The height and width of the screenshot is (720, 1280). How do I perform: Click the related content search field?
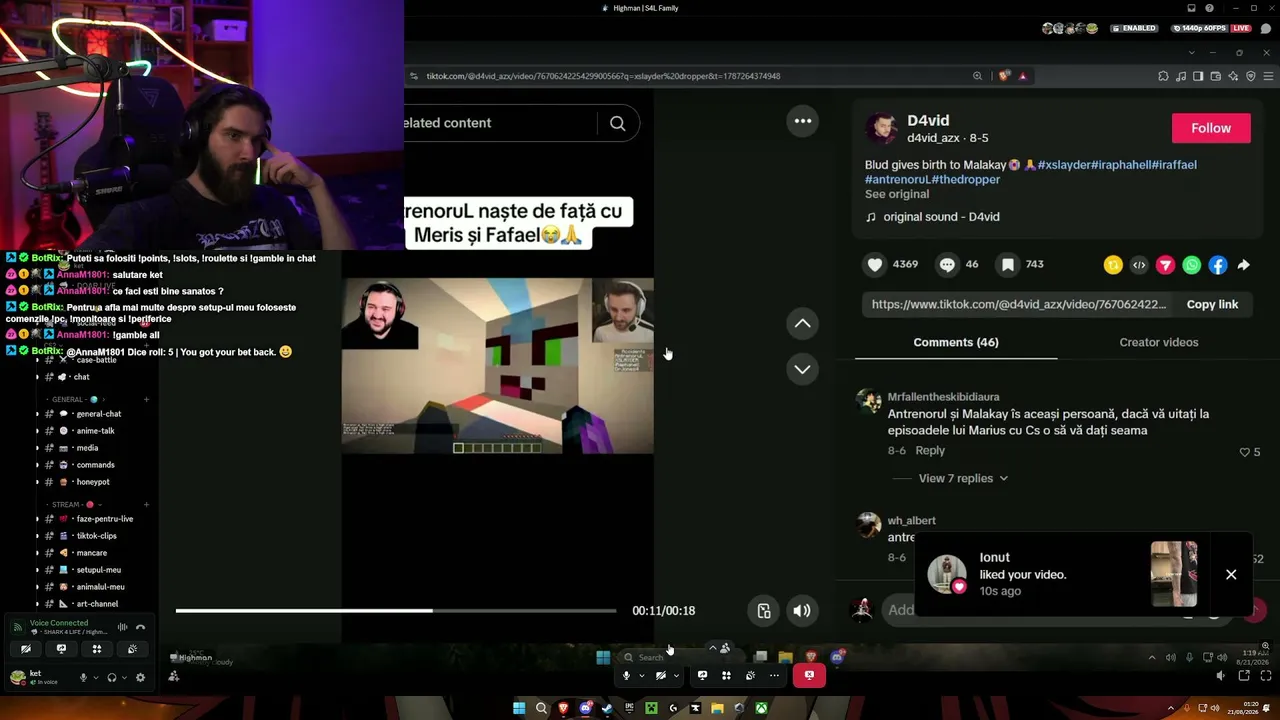500,123
